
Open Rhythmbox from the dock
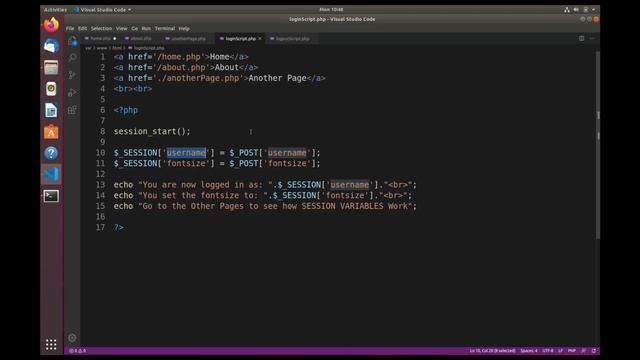point(51,89)
